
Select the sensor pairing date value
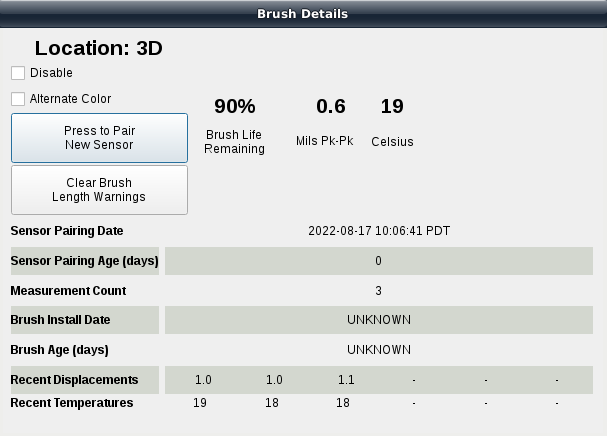click(x=379, y=231)
